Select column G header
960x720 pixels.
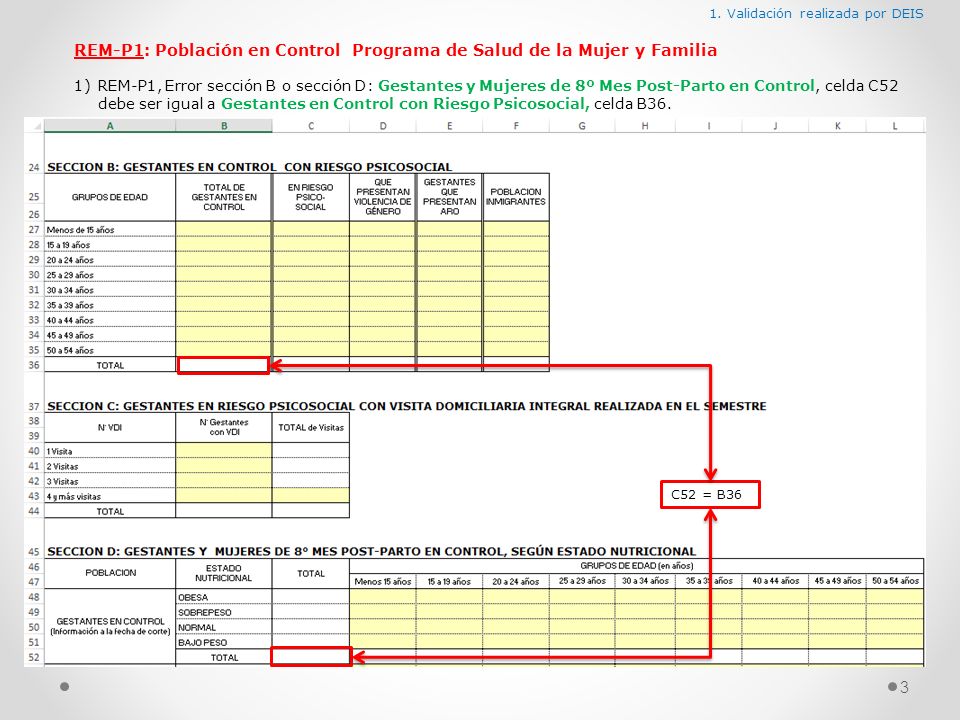(582, 126)
